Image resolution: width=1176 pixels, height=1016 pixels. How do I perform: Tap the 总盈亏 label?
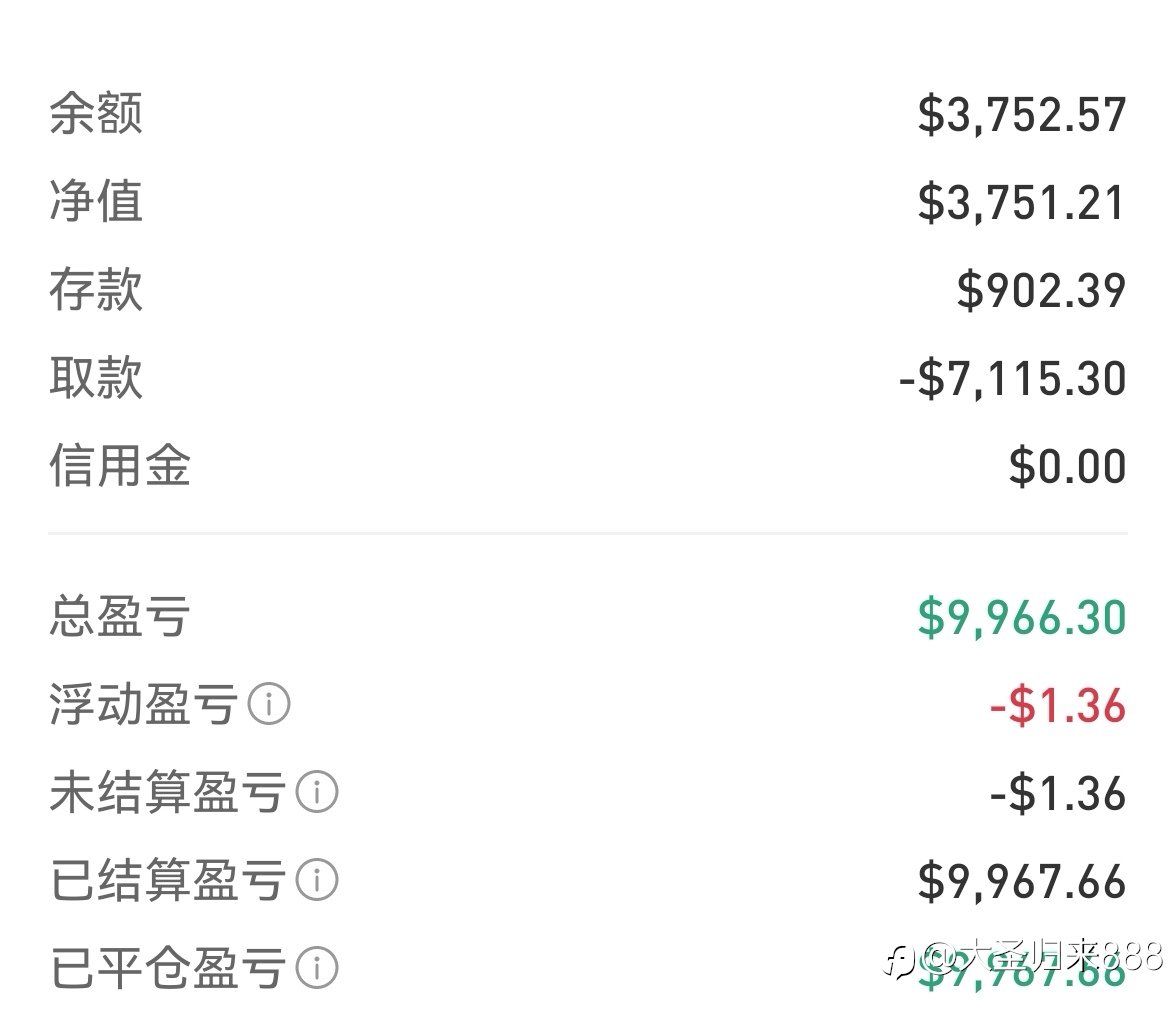[119, 617]
